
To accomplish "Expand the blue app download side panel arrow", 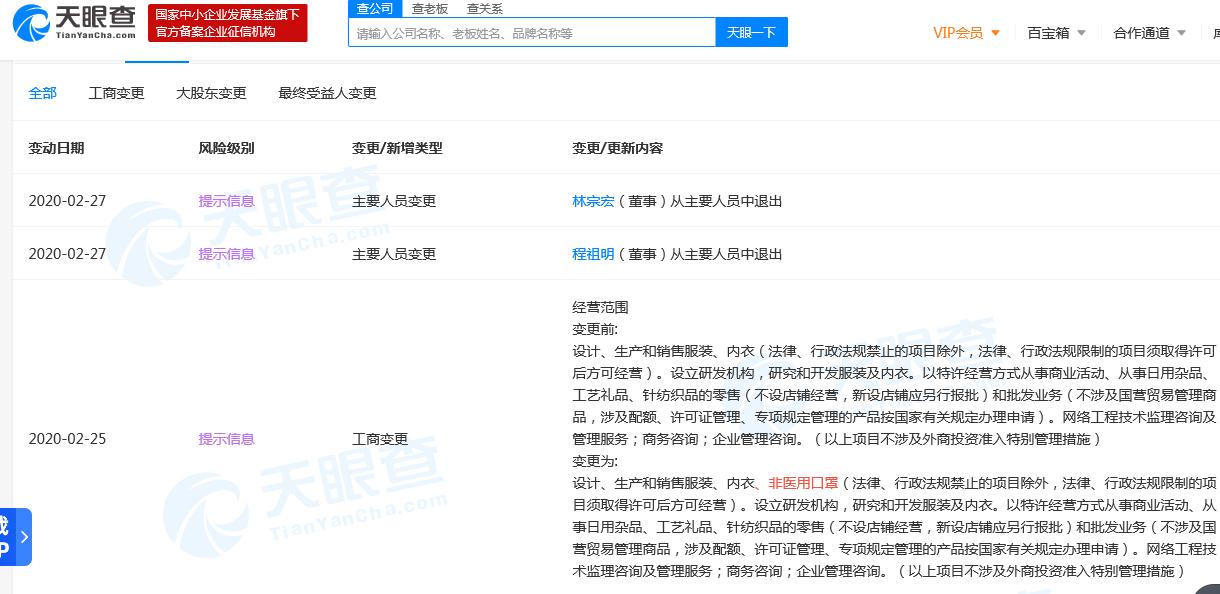I will coord(24,537).
